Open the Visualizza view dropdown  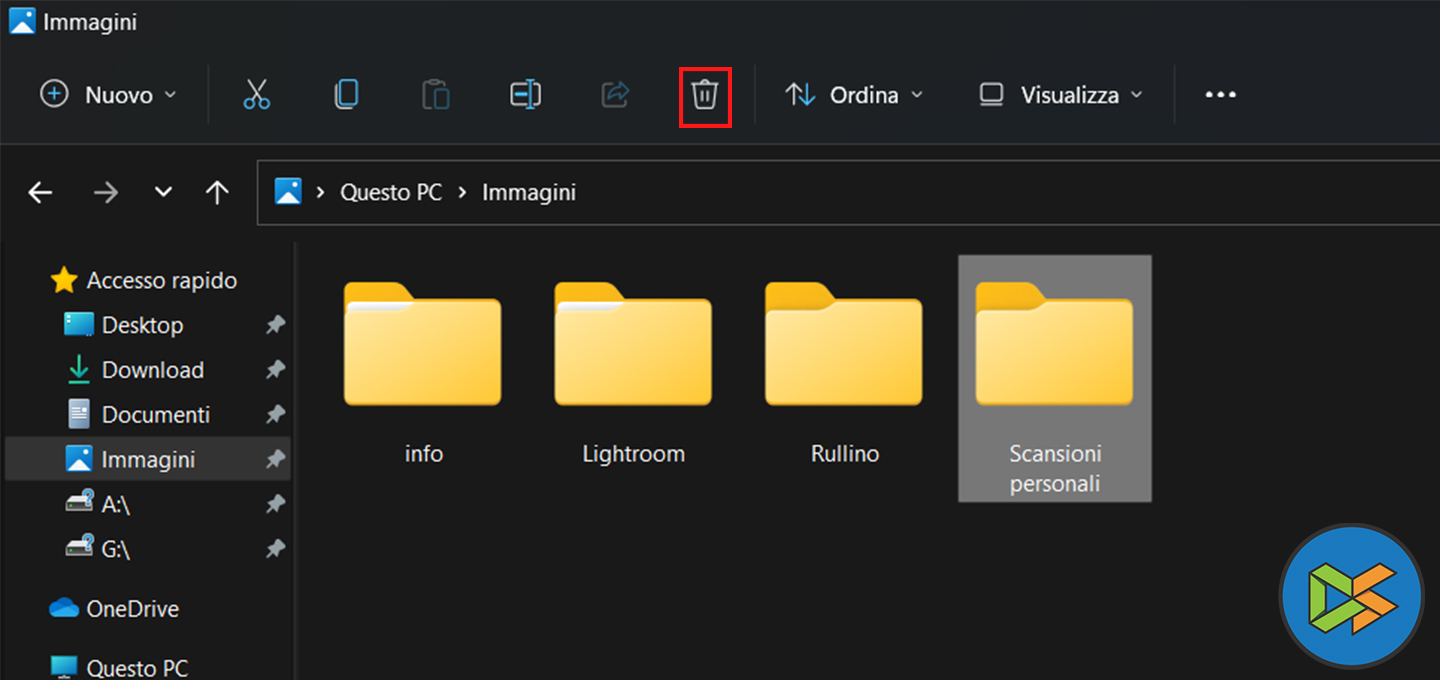click(x=1060, y=95)
